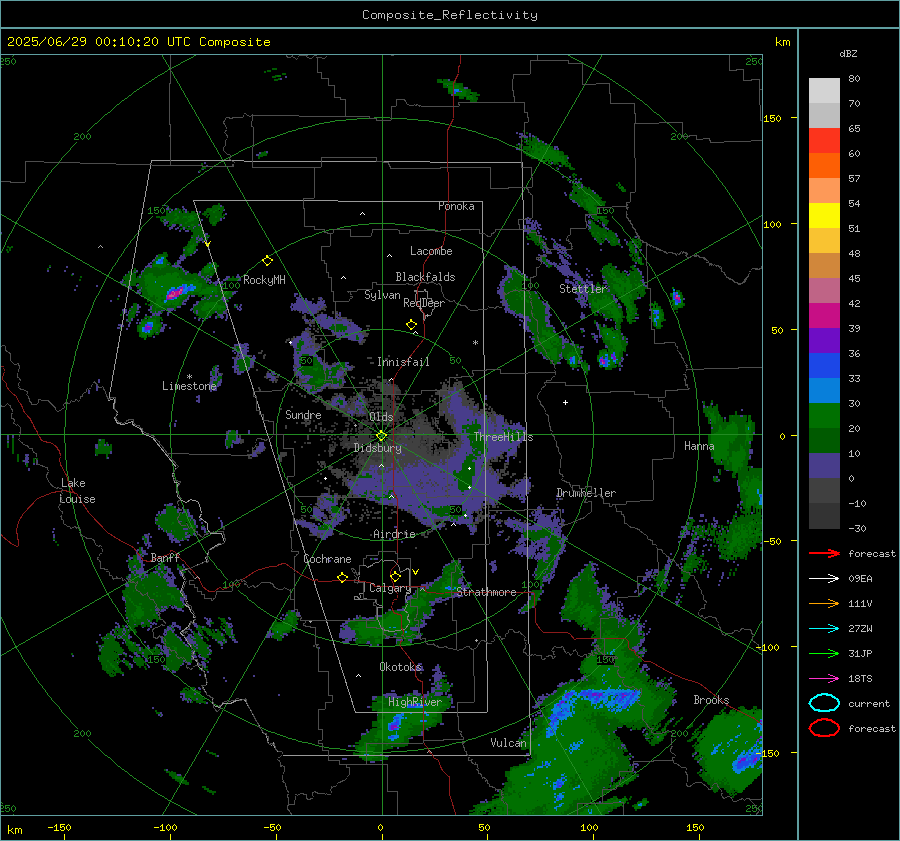This screenshot has width=900, height=841.
Task: Click the white 09EA arrow in the legend
Action: point(824,579)
